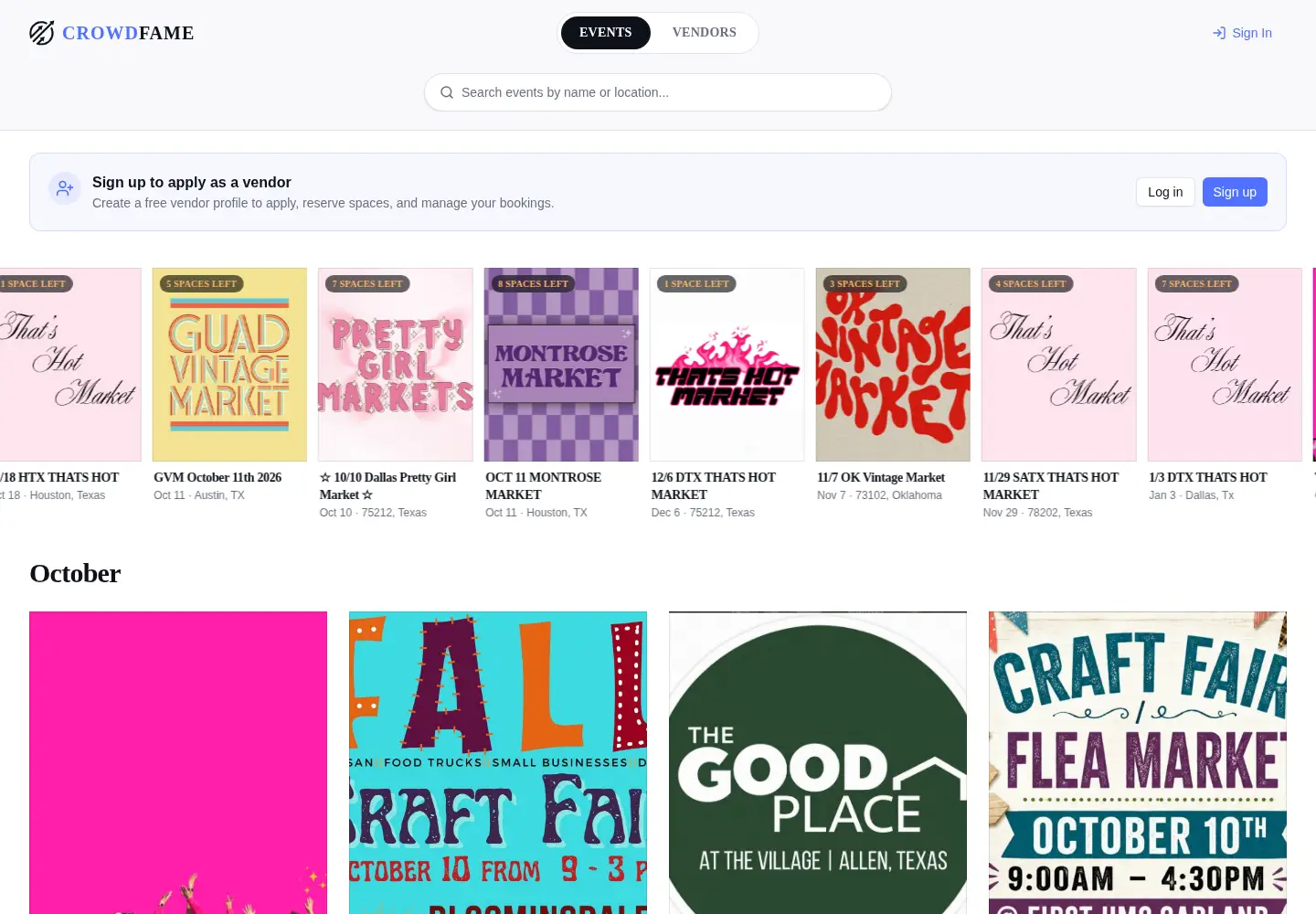Click the Sign In link

point(1242,33)
